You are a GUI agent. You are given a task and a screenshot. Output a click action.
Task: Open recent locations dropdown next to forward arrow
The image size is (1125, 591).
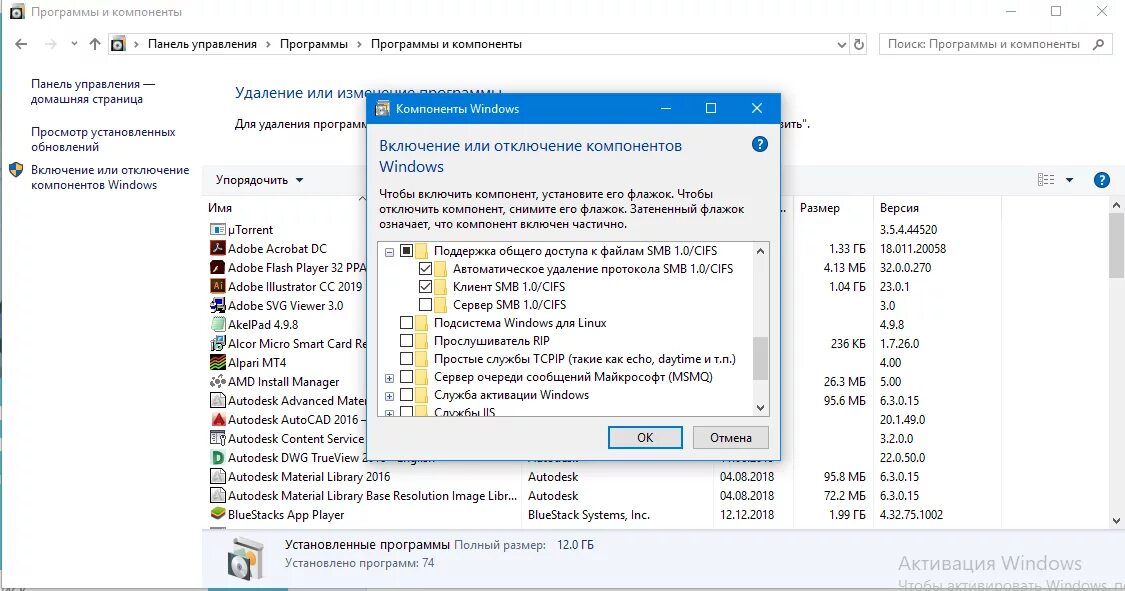pyautogui.click(x=74, y=44)
